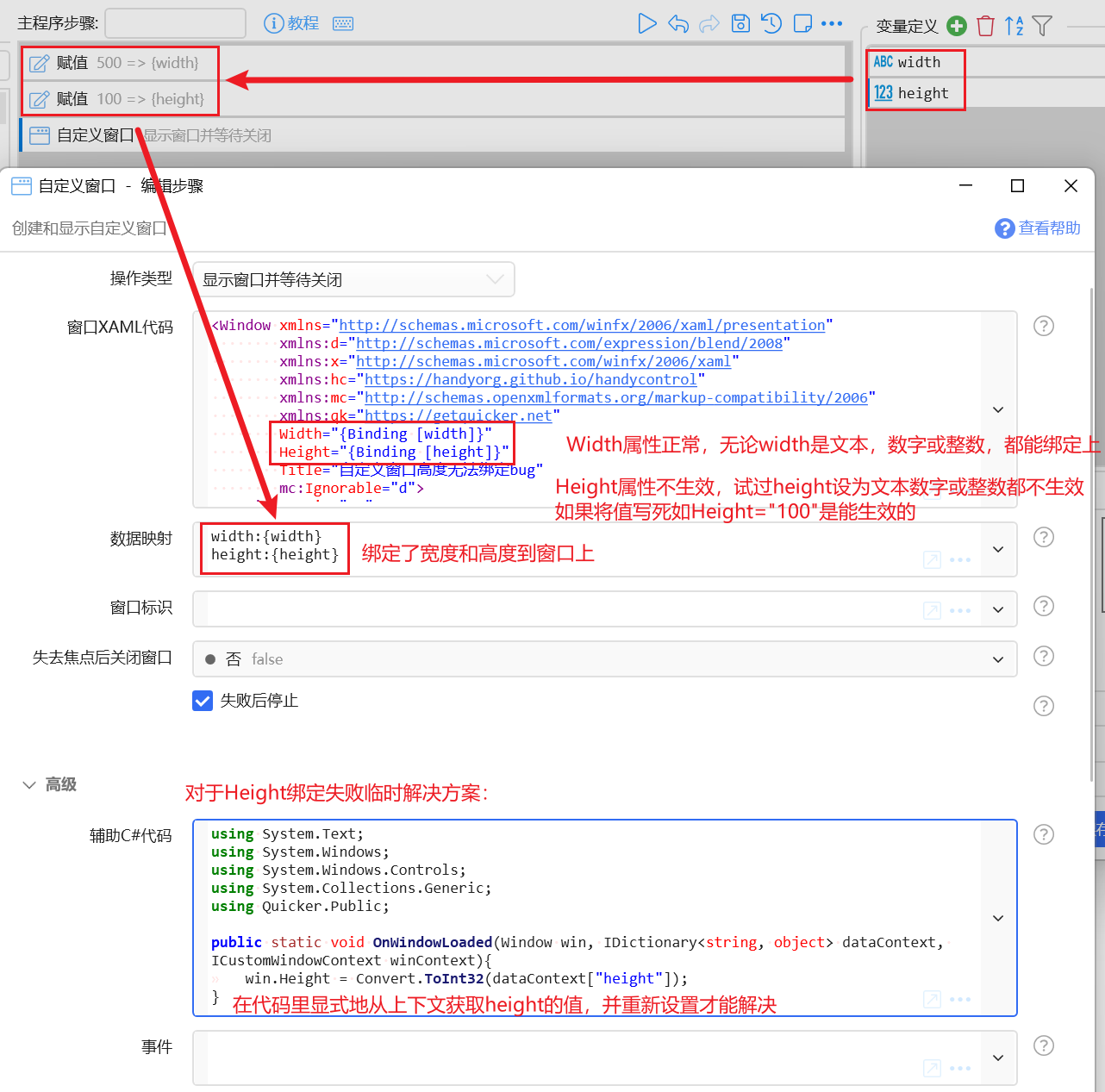Click the three-dot icon in 数据映射 field
This screenshot has height=1092, width=1105.
tap(960, 560)
